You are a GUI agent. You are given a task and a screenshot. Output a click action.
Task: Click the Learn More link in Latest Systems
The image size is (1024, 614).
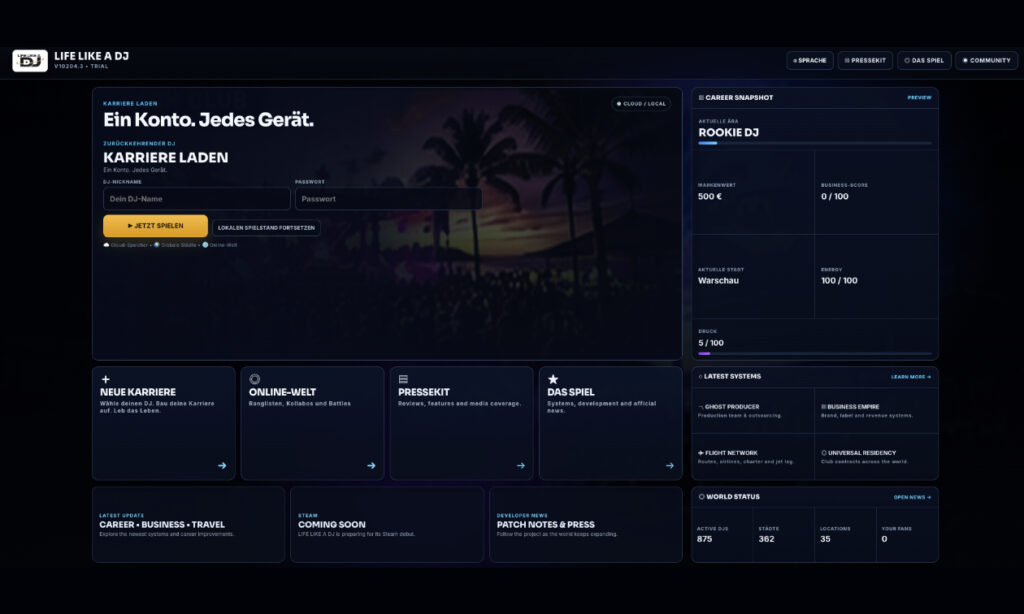point(911,377)
